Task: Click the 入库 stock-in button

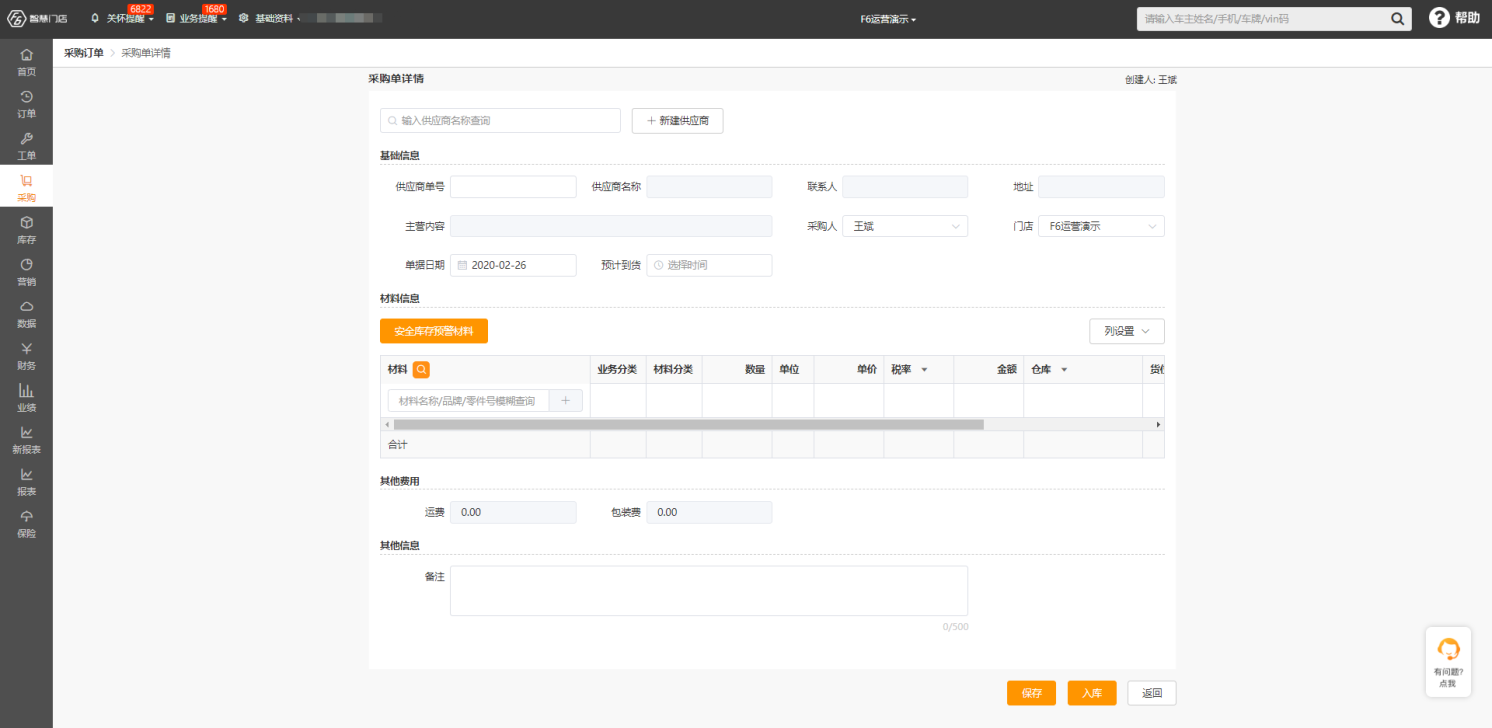Action: [1092, 693]
